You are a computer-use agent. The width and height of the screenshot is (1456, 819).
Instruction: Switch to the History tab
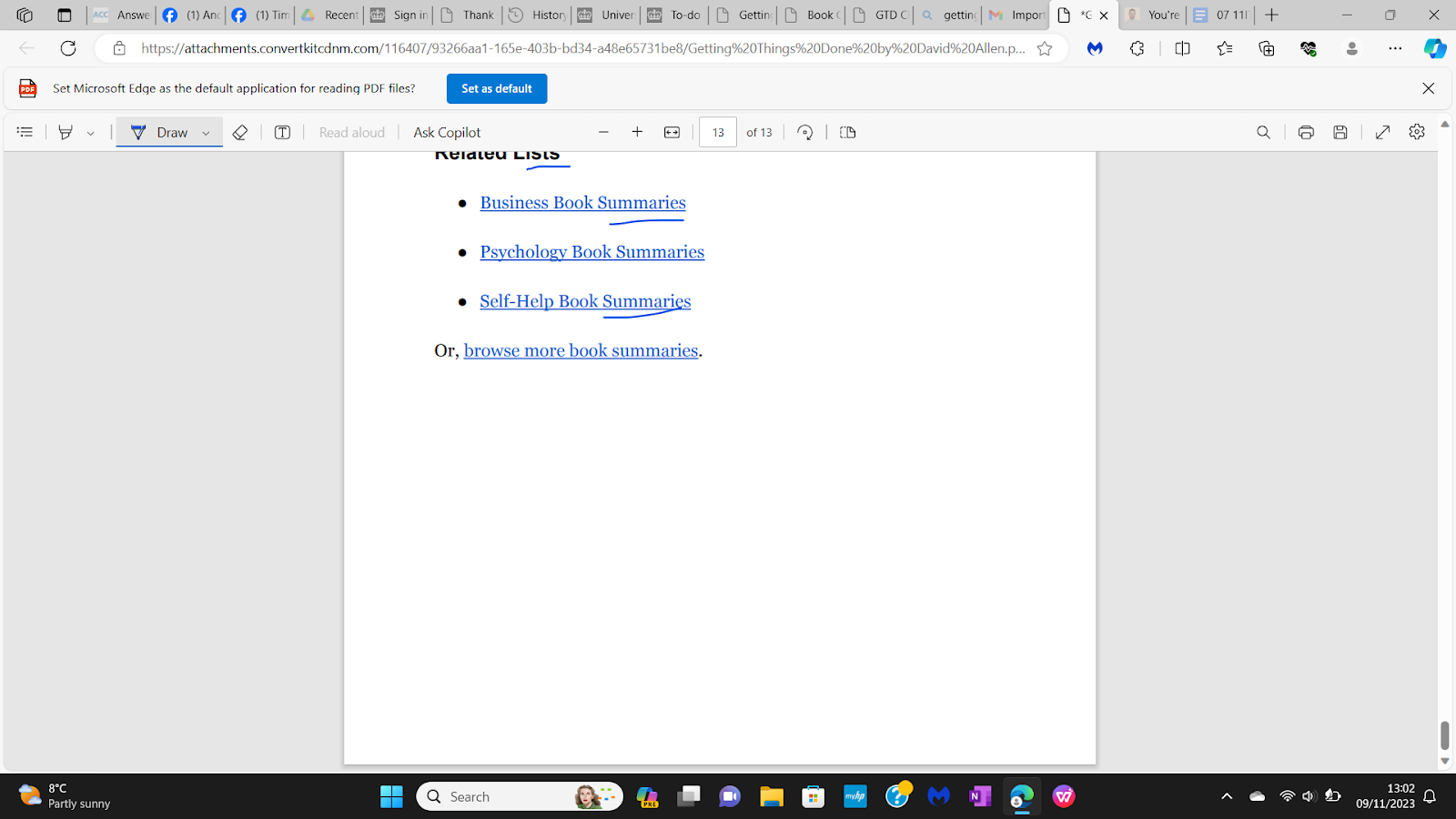coord(537,15)
